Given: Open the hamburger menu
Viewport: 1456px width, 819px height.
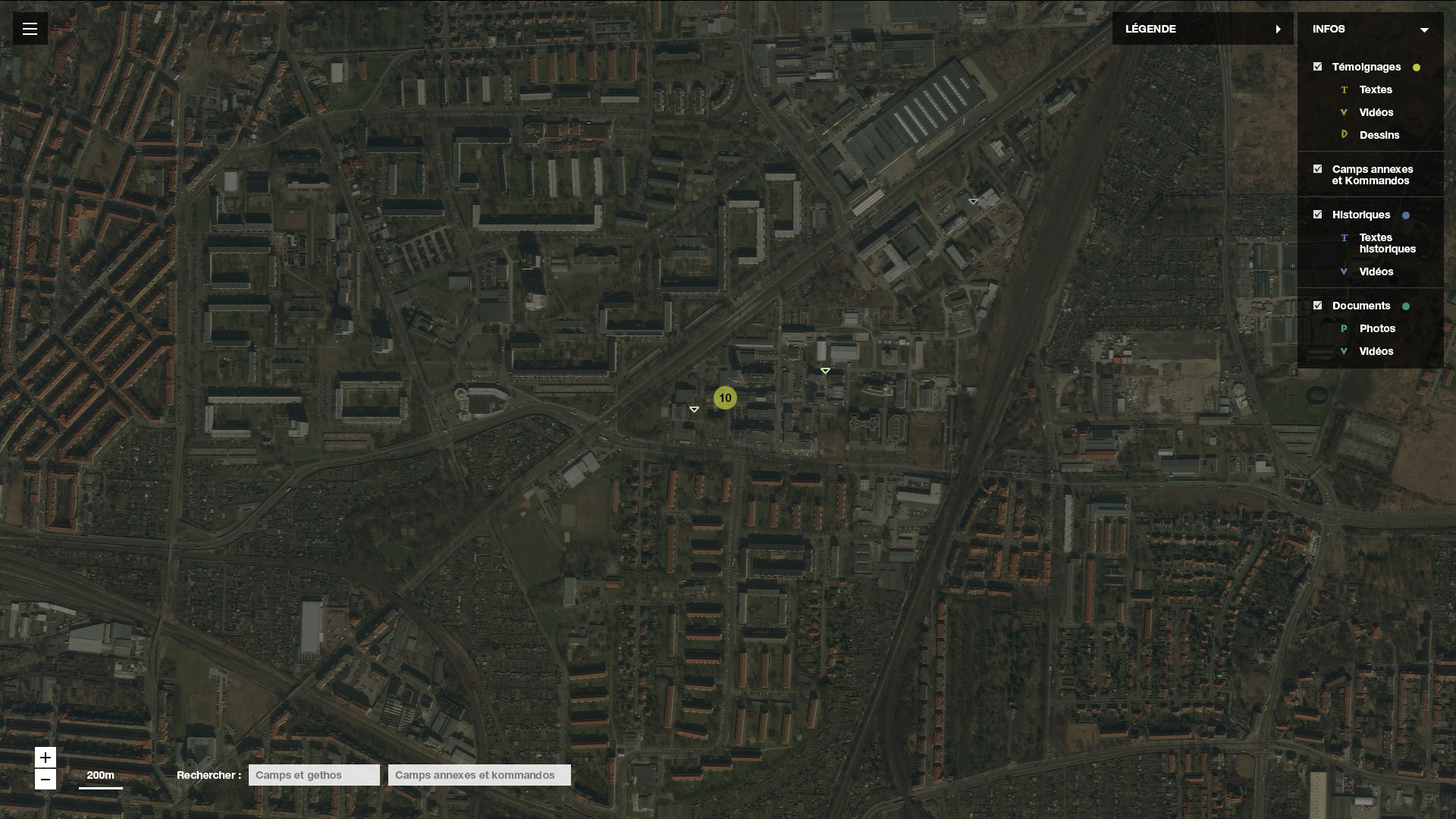Looking at the screenshot, I should pyautogui.click(x=30, y=29).
